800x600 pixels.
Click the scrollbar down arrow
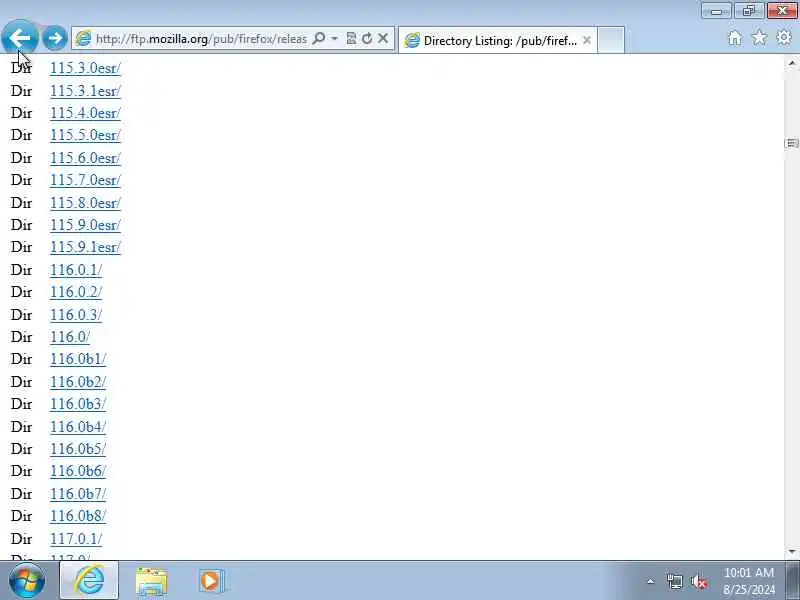pyautogui.click(x=792, y=552)
